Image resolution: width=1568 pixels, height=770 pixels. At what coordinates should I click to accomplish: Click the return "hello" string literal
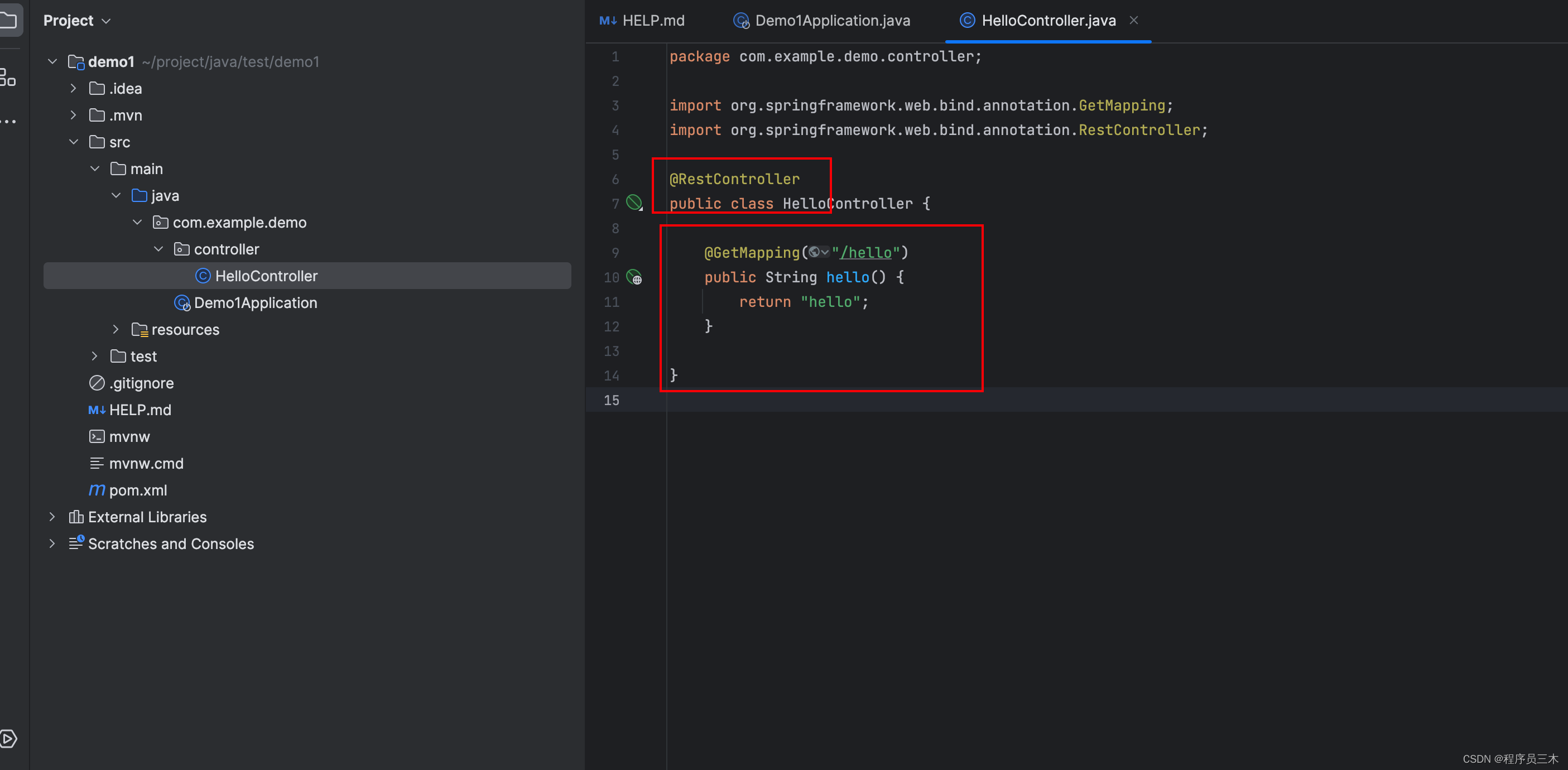[830, 302]
